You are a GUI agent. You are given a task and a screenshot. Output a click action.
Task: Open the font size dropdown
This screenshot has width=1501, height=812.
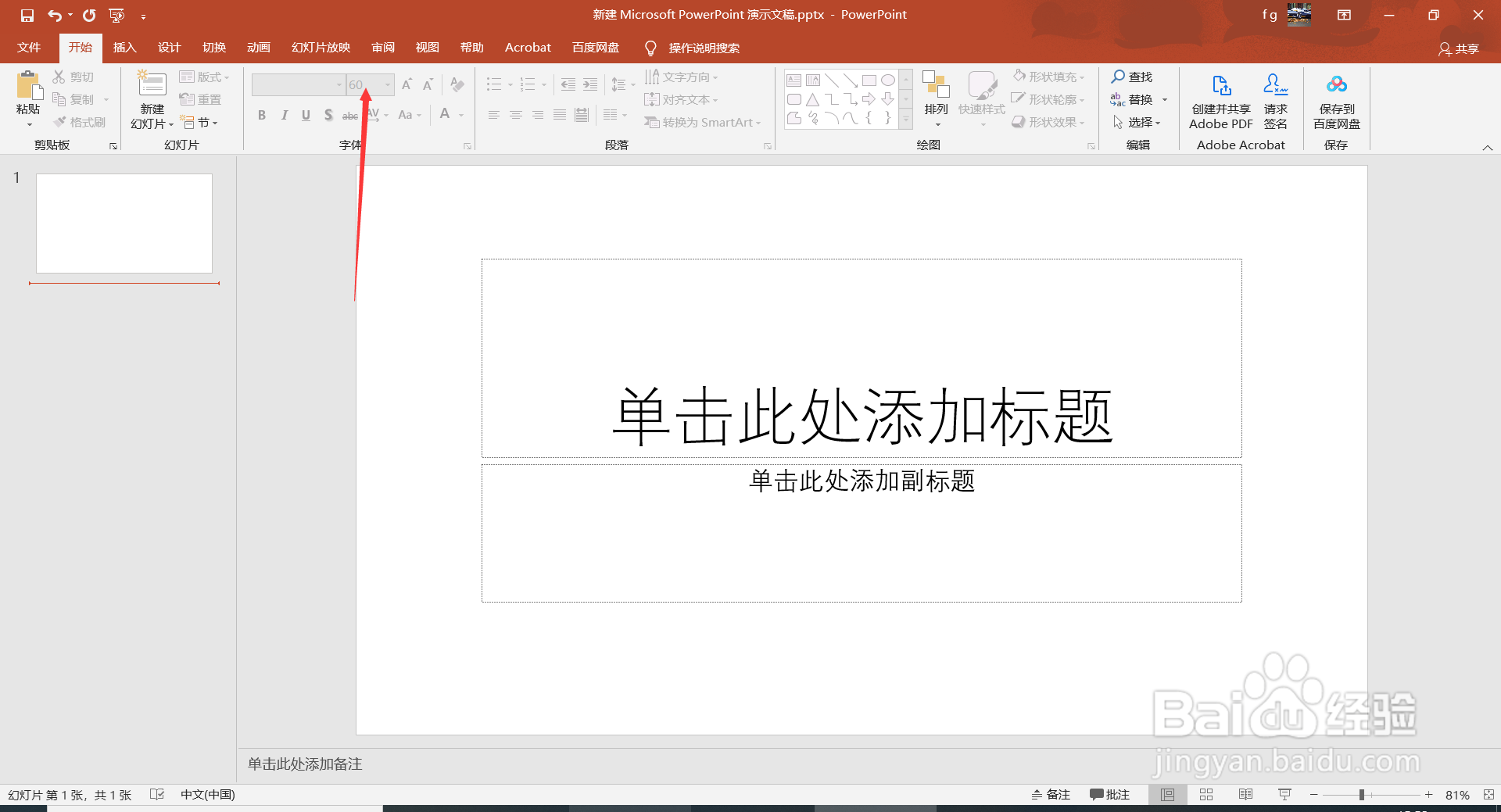[386, 84]
